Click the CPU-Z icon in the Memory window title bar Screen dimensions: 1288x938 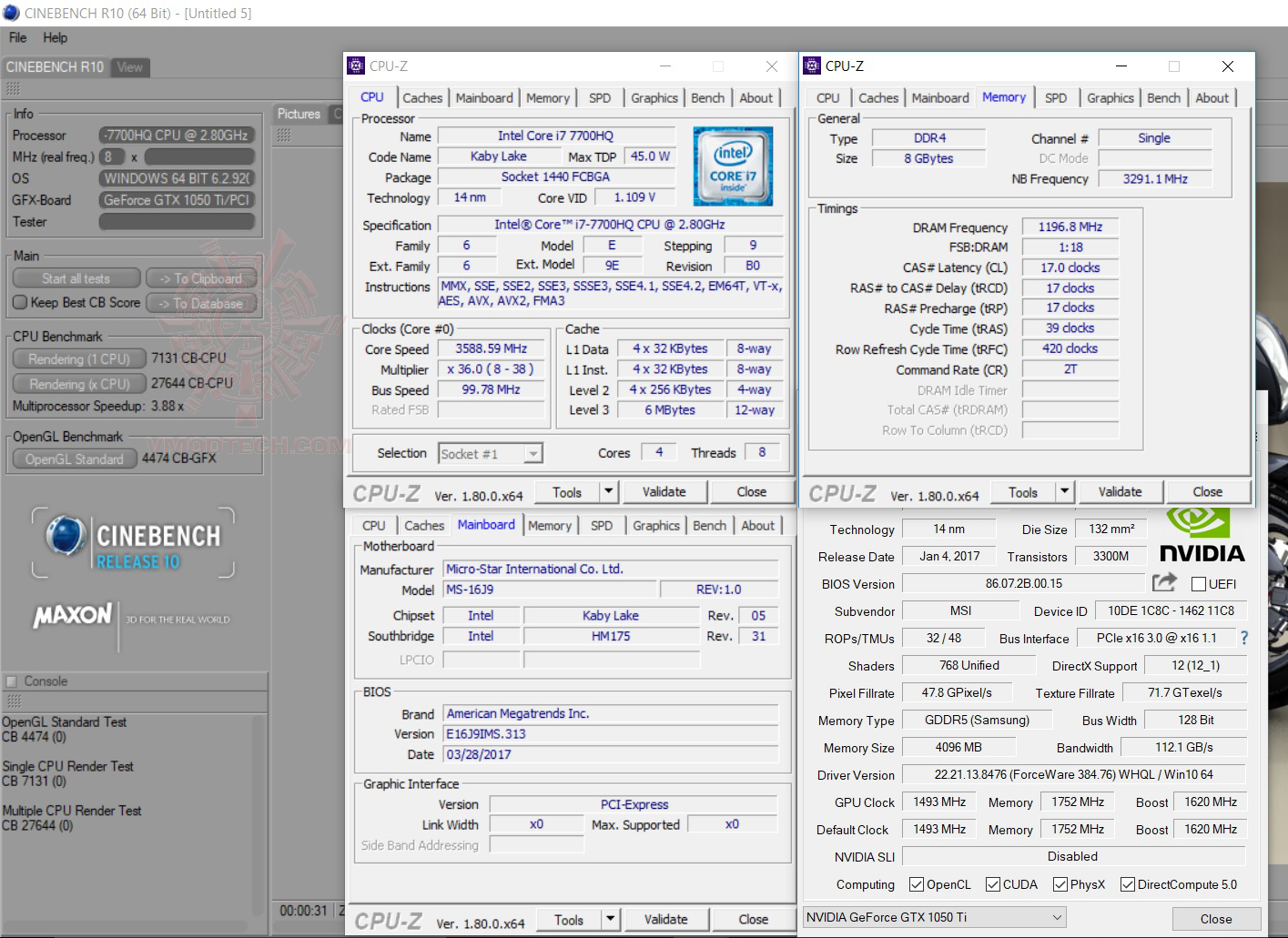coord(812,66)
